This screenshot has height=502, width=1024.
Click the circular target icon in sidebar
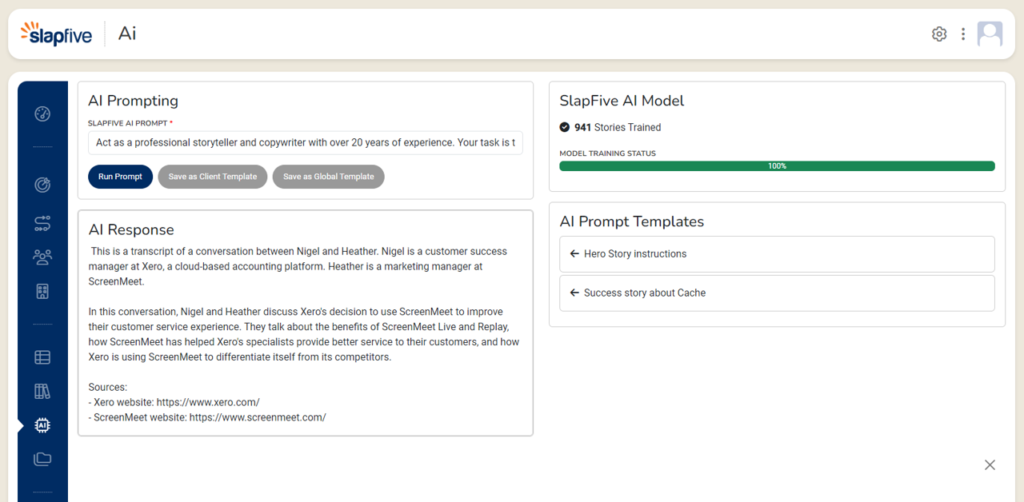point(42,185)
